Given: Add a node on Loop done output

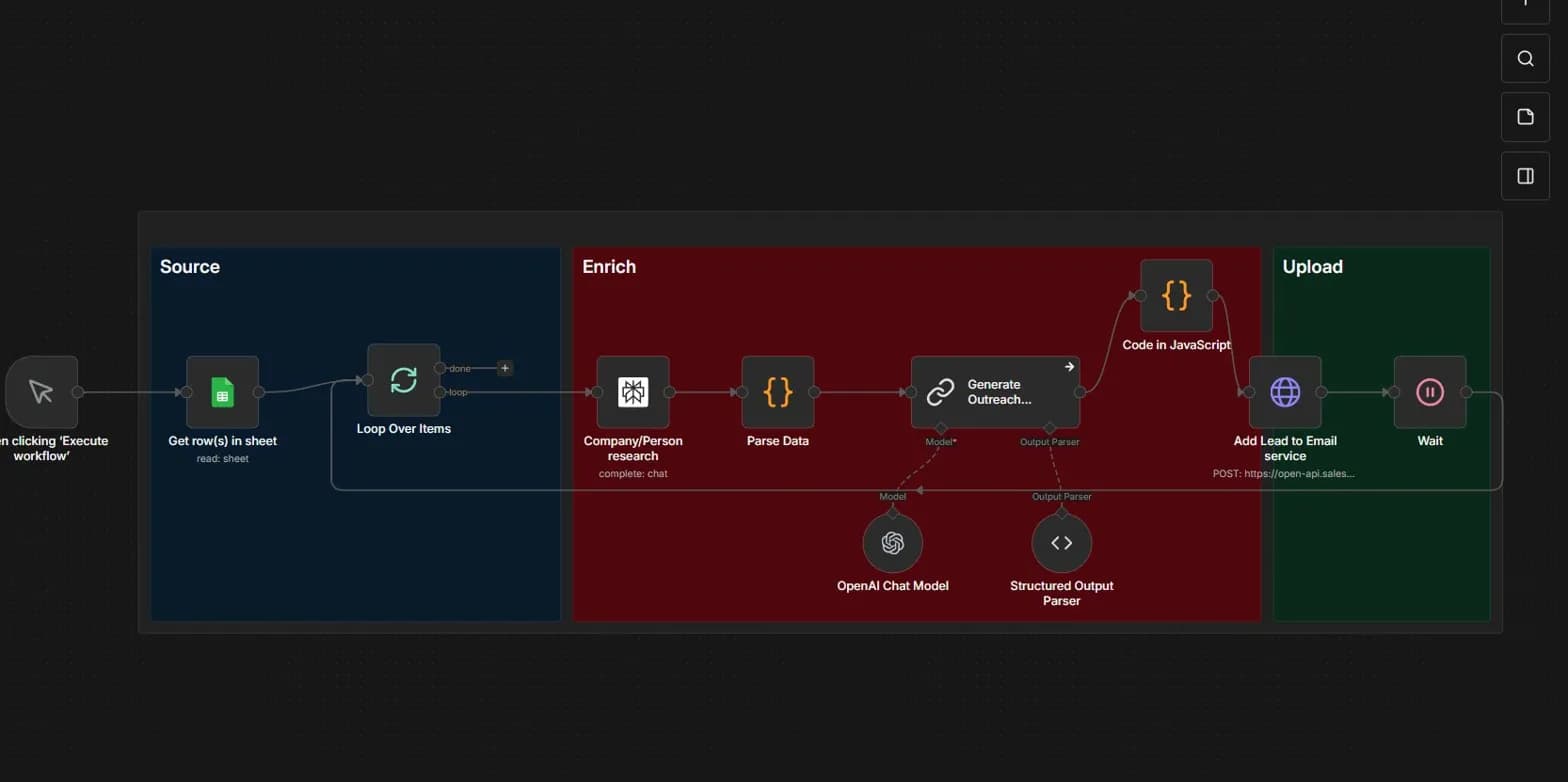Looking at the screenshot, I should click(x=505, y=368).
